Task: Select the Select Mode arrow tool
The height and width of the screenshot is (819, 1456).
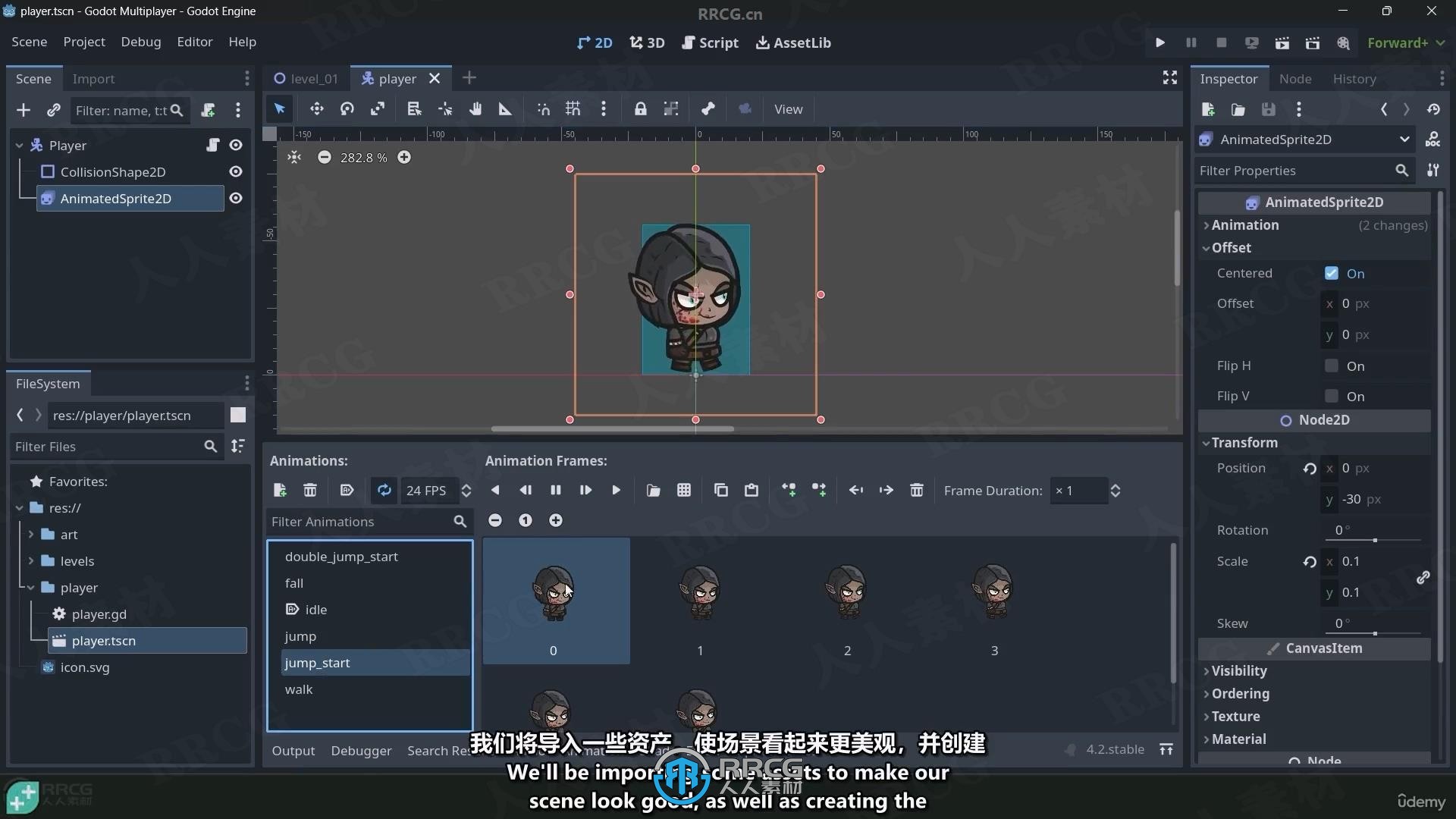Action: (x=280, y=109)
